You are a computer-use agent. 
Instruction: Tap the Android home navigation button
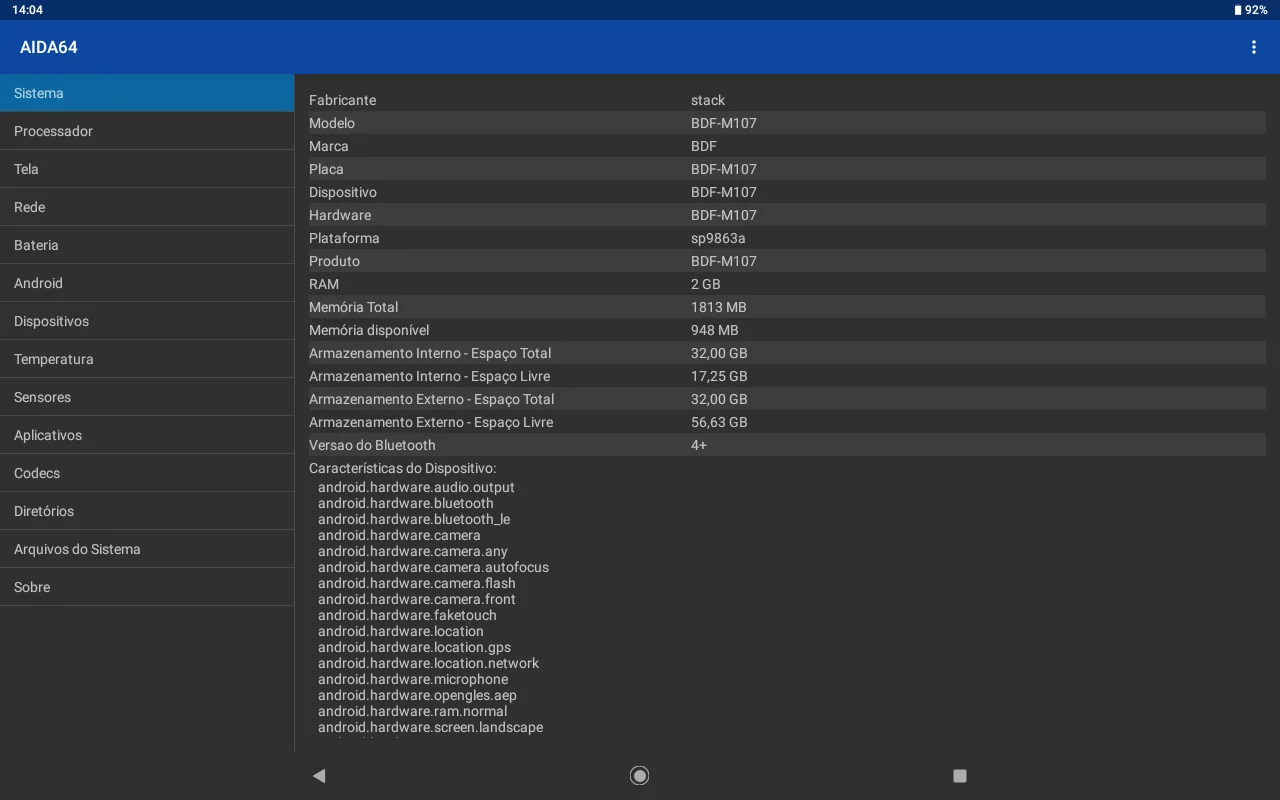pos(640,775)
